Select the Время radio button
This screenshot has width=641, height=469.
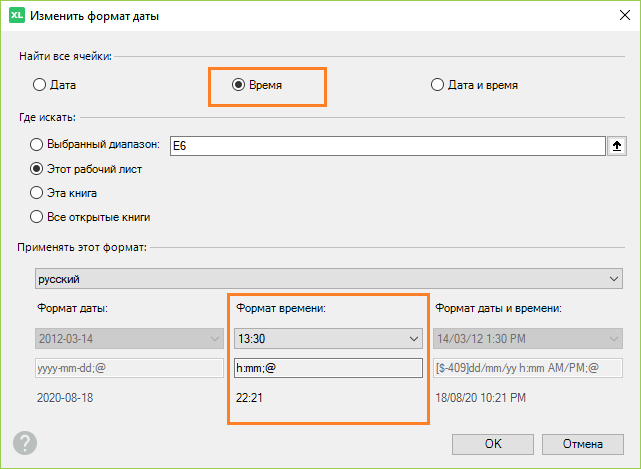[x=238, y=85]
